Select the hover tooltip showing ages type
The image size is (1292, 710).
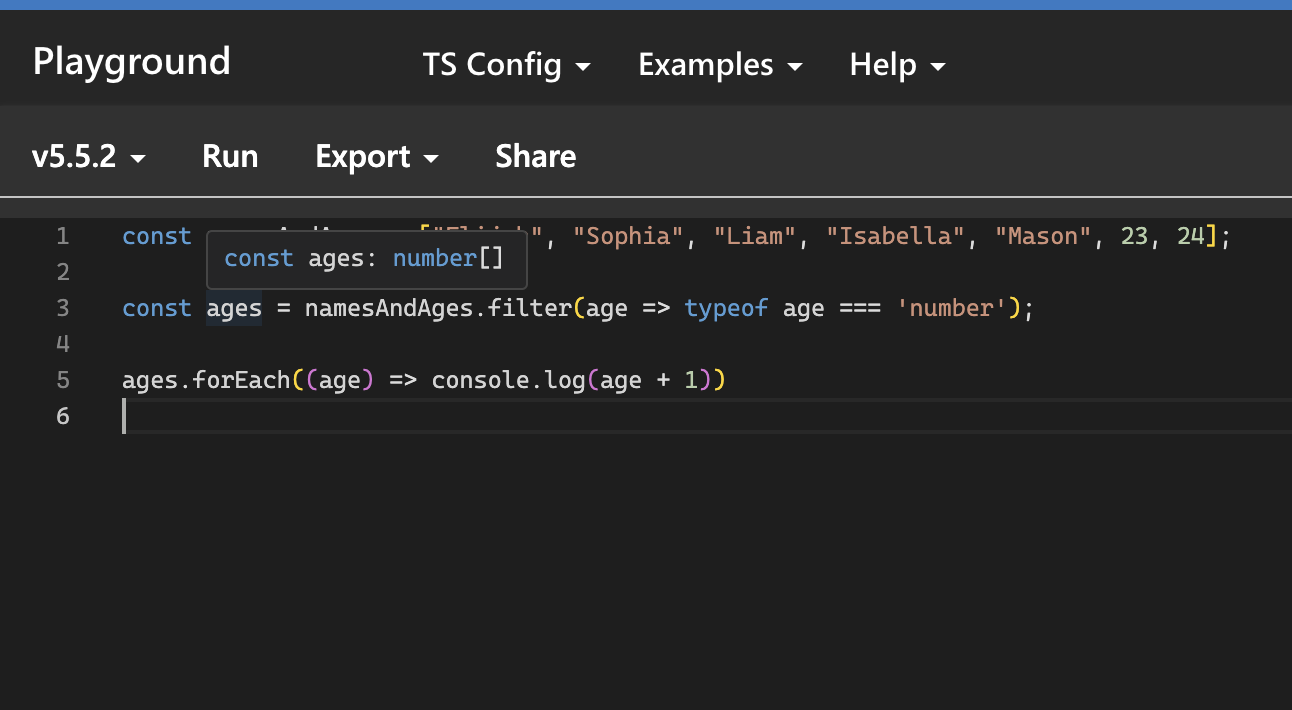(366, 258)
